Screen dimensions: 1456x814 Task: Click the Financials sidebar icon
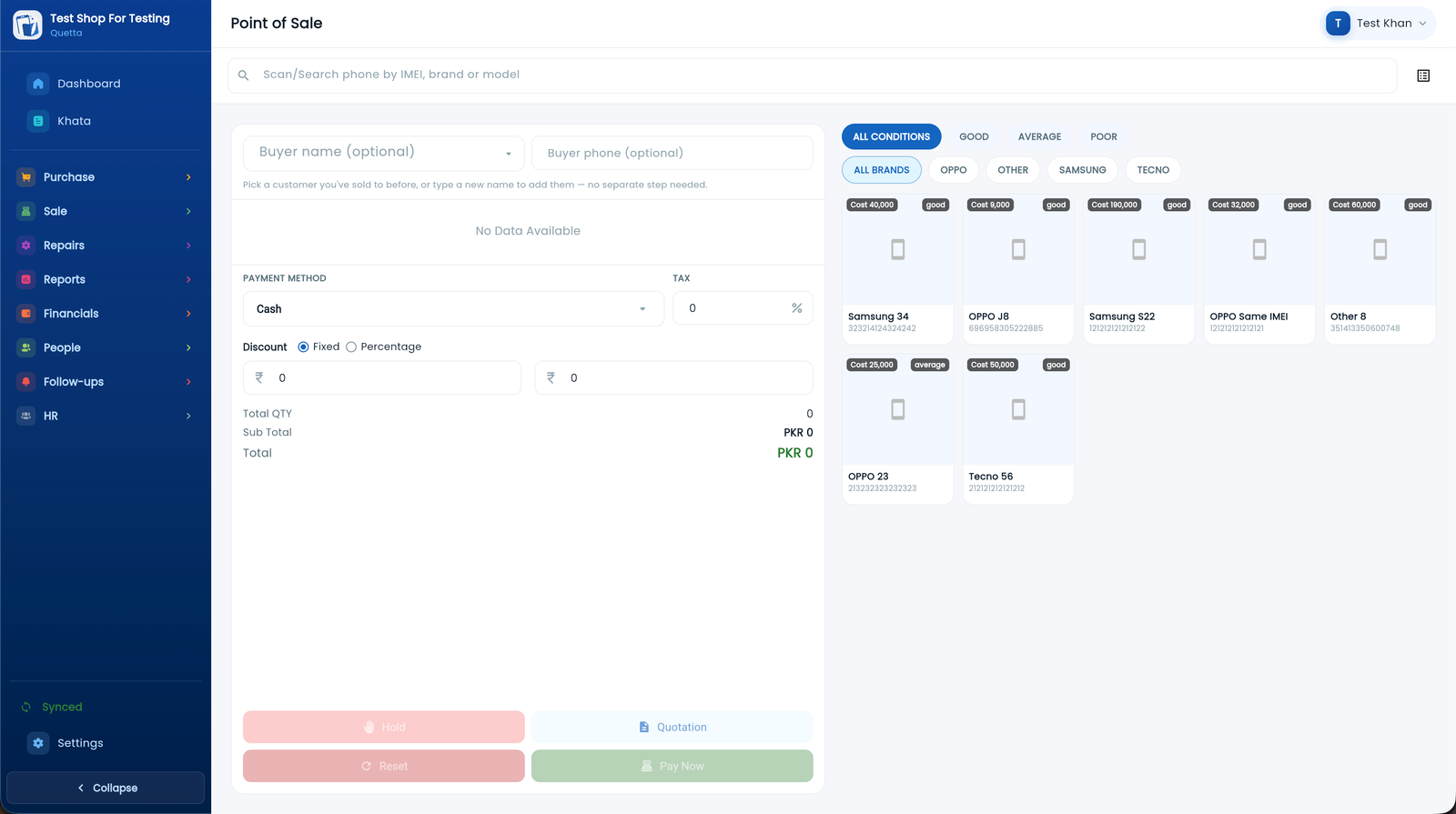25,314
